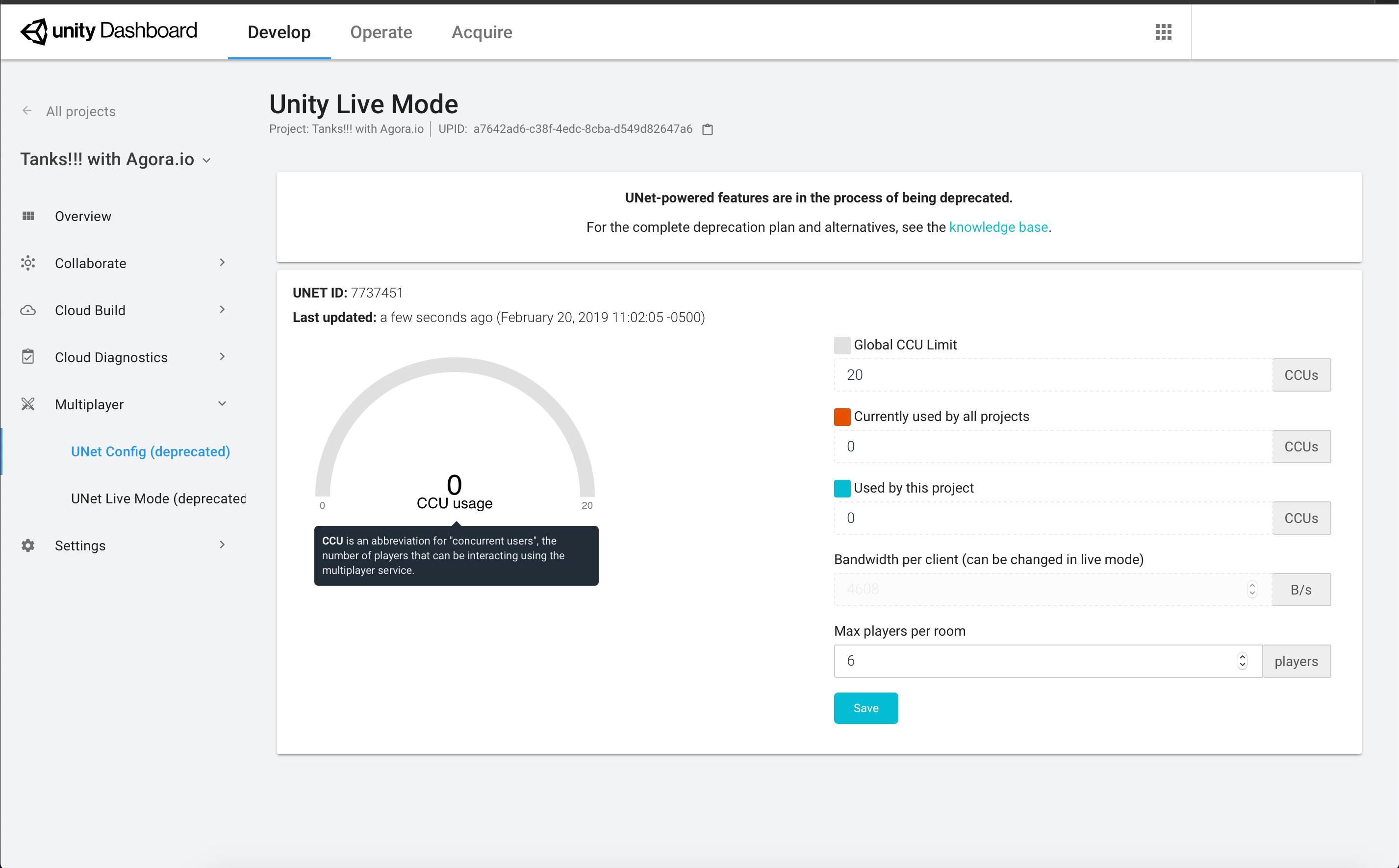Click the Cloud Diagnostics clipboard icon

(x=28, y=356)
